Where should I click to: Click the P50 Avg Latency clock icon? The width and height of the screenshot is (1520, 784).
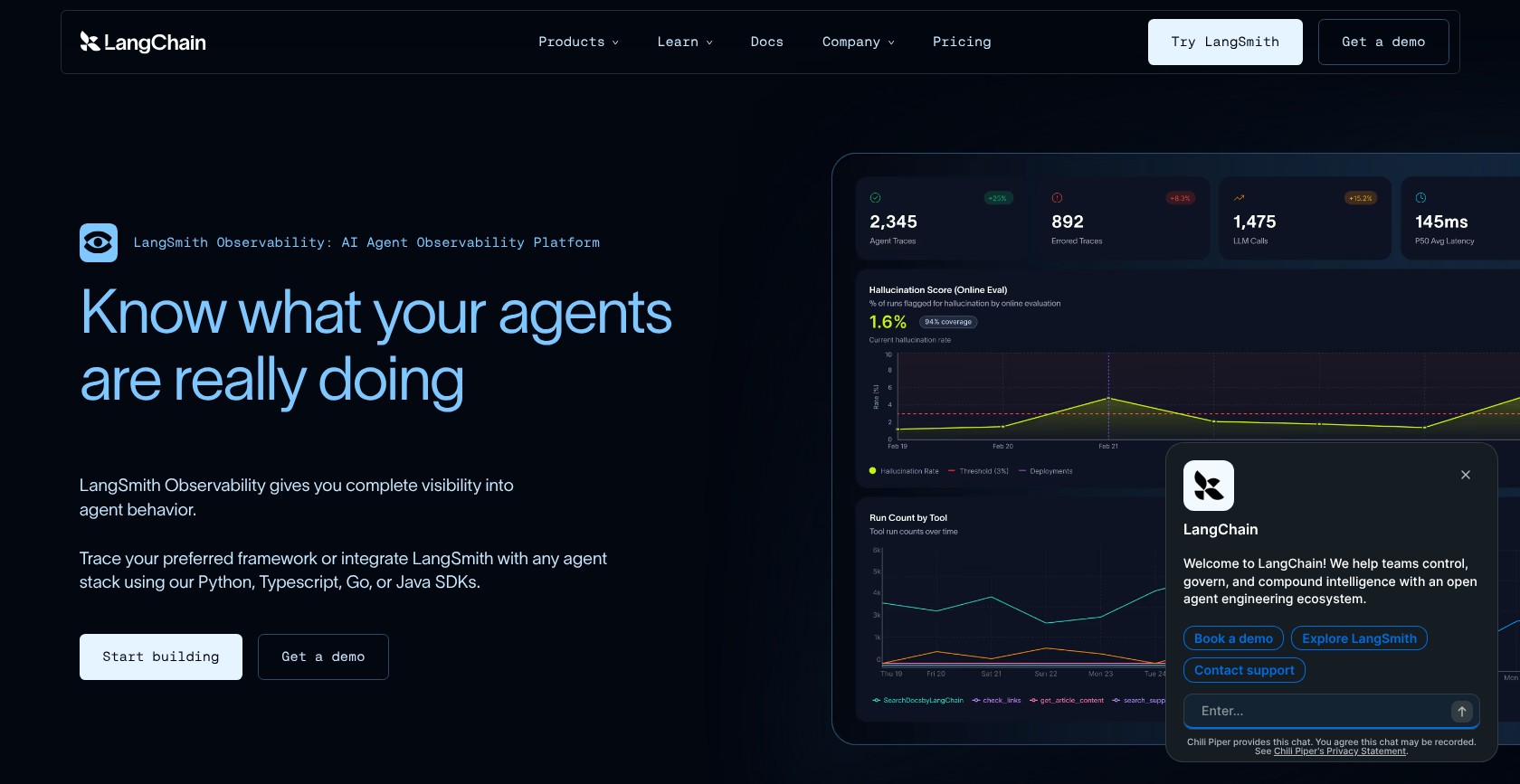[x=1420, y=198]
